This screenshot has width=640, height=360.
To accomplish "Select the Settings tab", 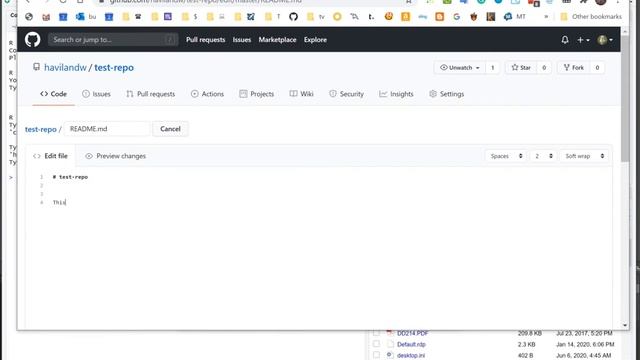I will pos(447,94).
